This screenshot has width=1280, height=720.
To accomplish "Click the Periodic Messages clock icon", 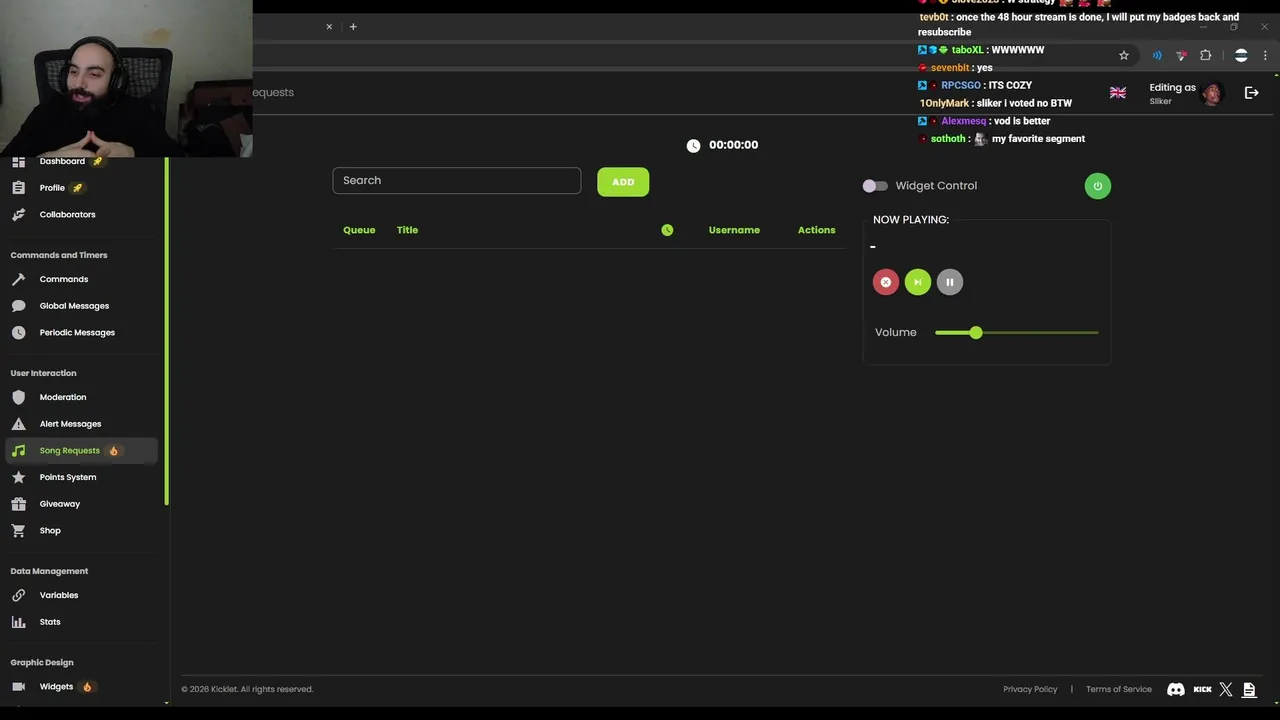I will click(18, 332).
